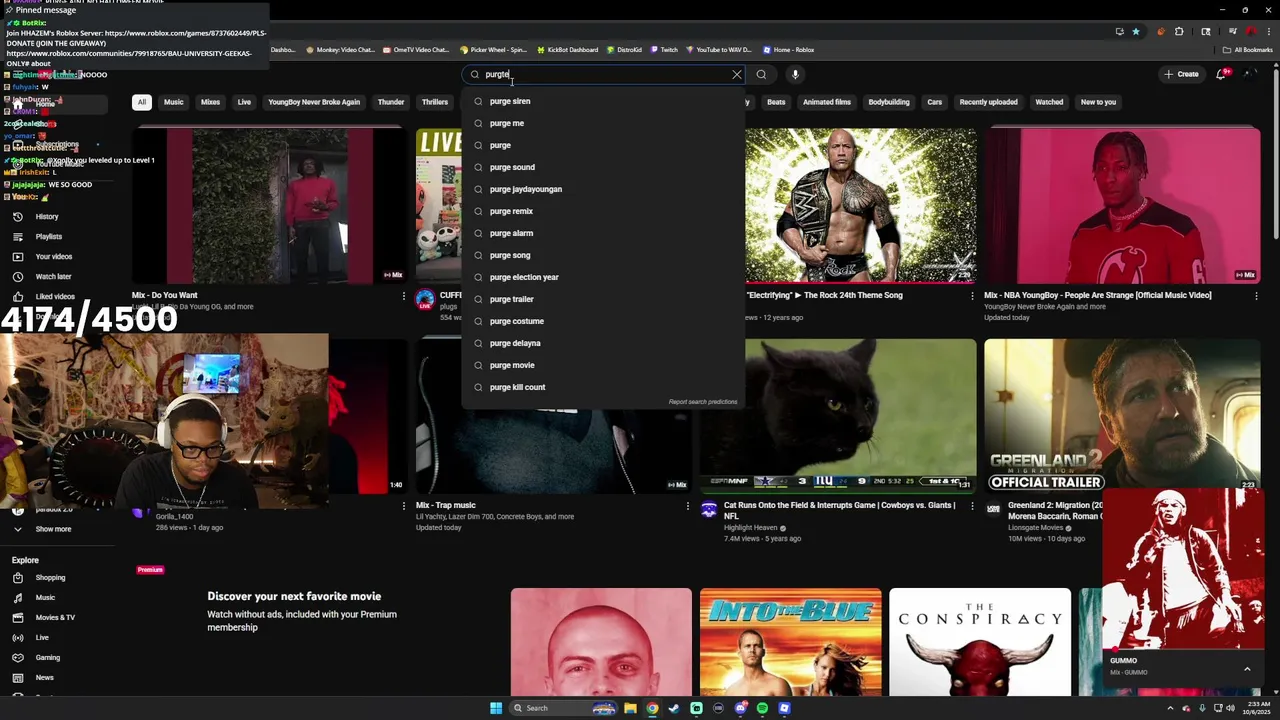The height and width of the screenshot is (720, 1280).
Task: Open the All Bookmarks folder
Action: (x=1247, y=50)
